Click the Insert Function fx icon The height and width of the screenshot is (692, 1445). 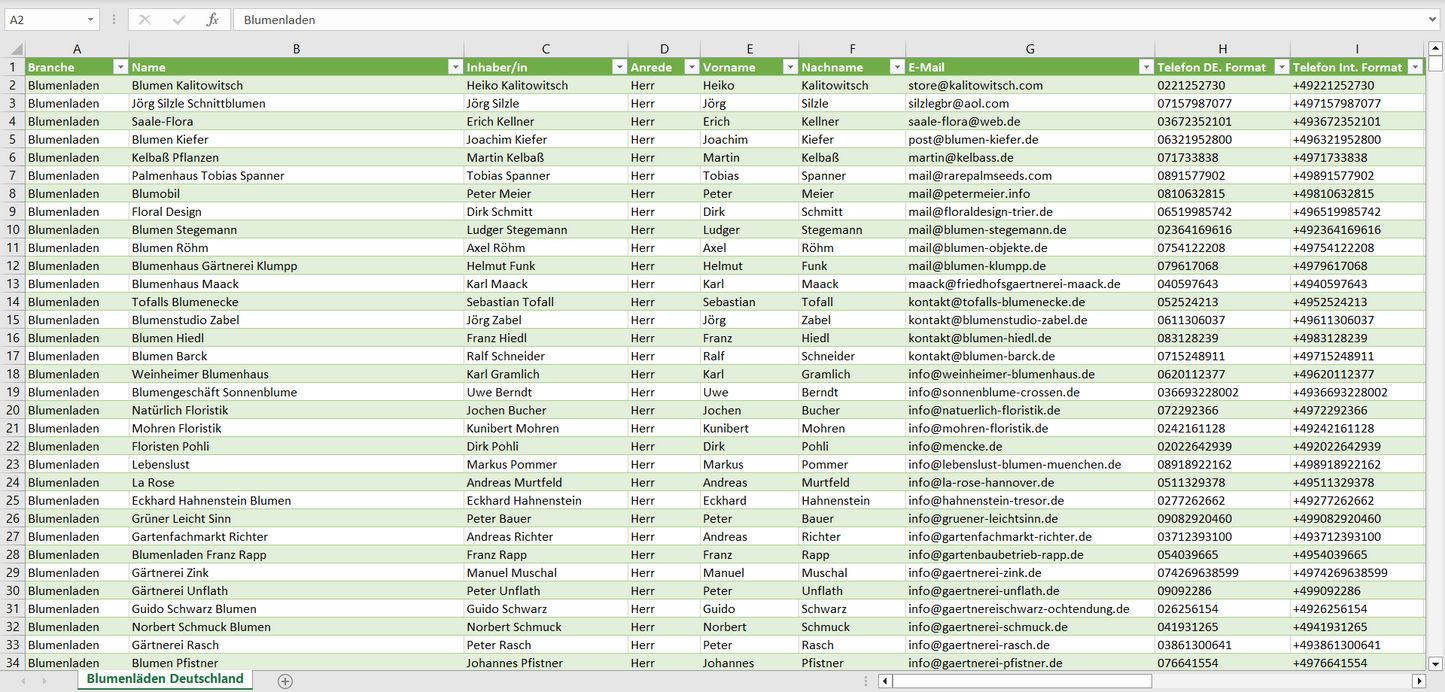212,20
